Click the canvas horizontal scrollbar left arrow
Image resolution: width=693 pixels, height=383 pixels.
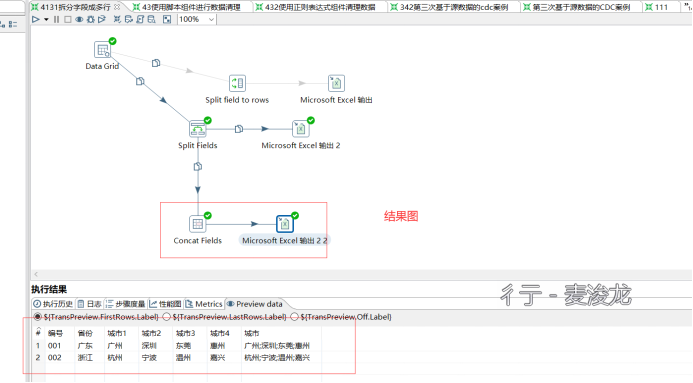click(36, 274)
